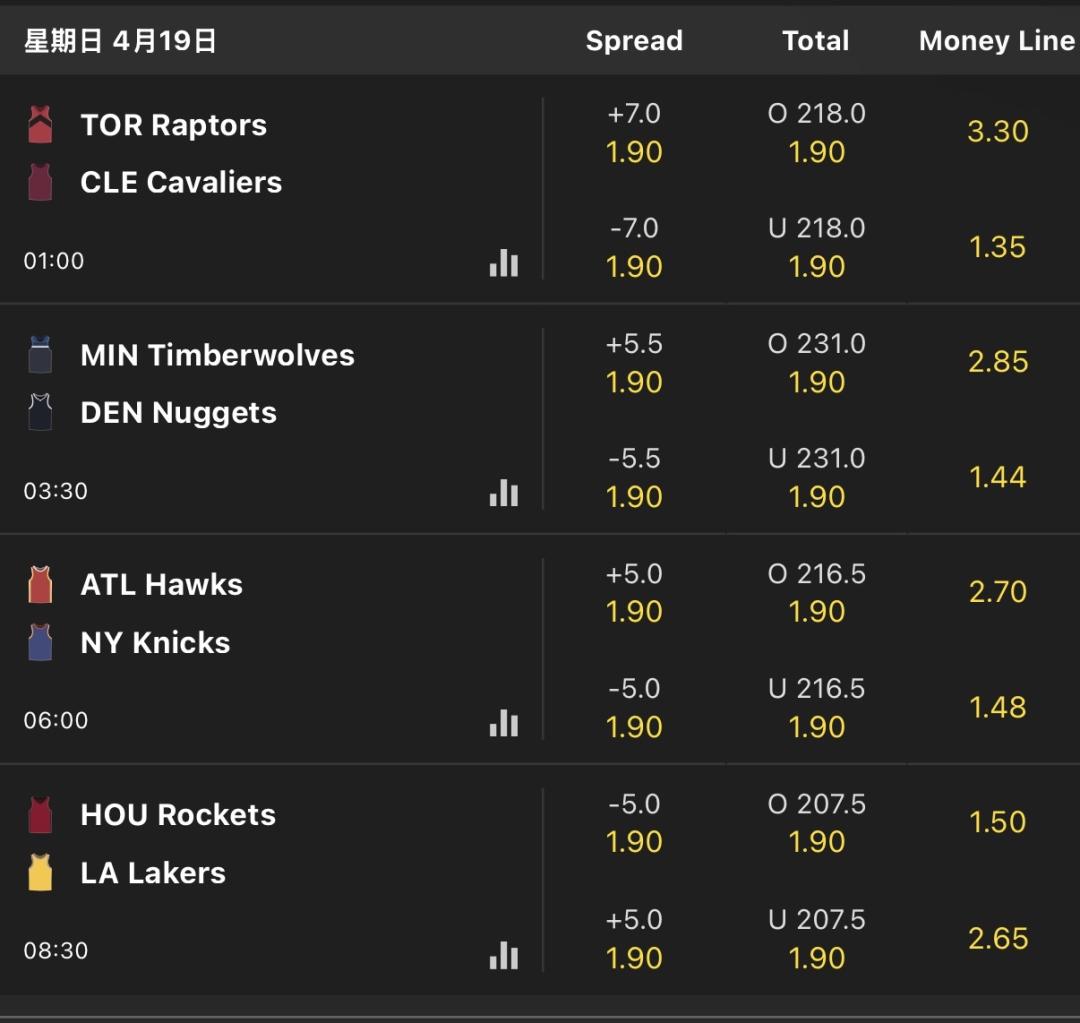Click the MIN Timberwolves jersey icon
This screenshot has height=1023, width=1080.
pyautogui.click(x=40, y=355)
